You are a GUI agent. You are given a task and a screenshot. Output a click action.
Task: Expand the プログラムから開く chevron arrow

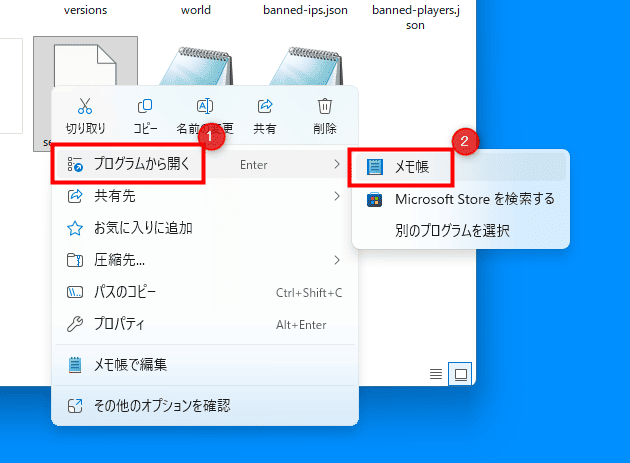click(337, 164)
